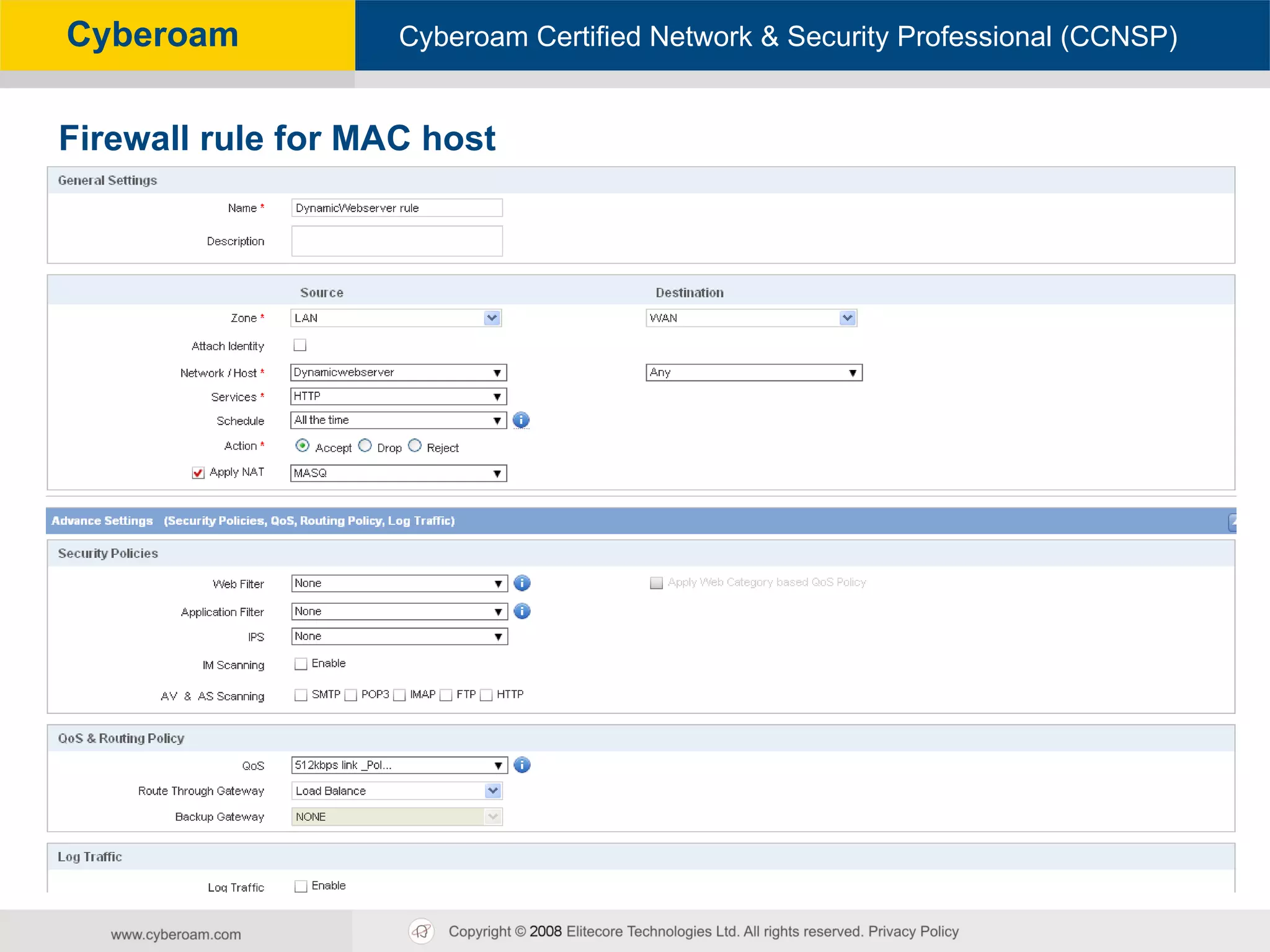
Task: Open the Route Through Gateway dropdown
Action: 397,791
